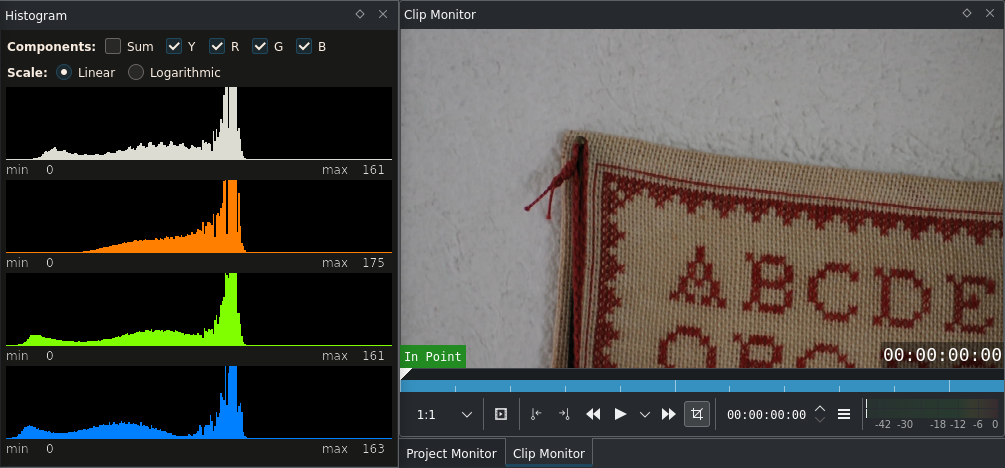1005x468 pixels.
Task: Enable the Sum component checkbox
Action: [113, 46]
